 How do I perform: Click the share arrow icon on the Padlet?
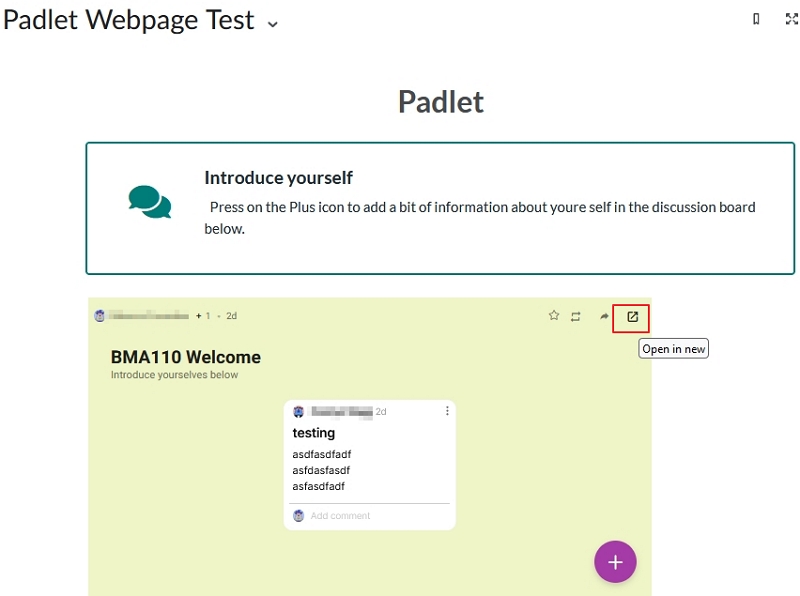click(604, 316)
